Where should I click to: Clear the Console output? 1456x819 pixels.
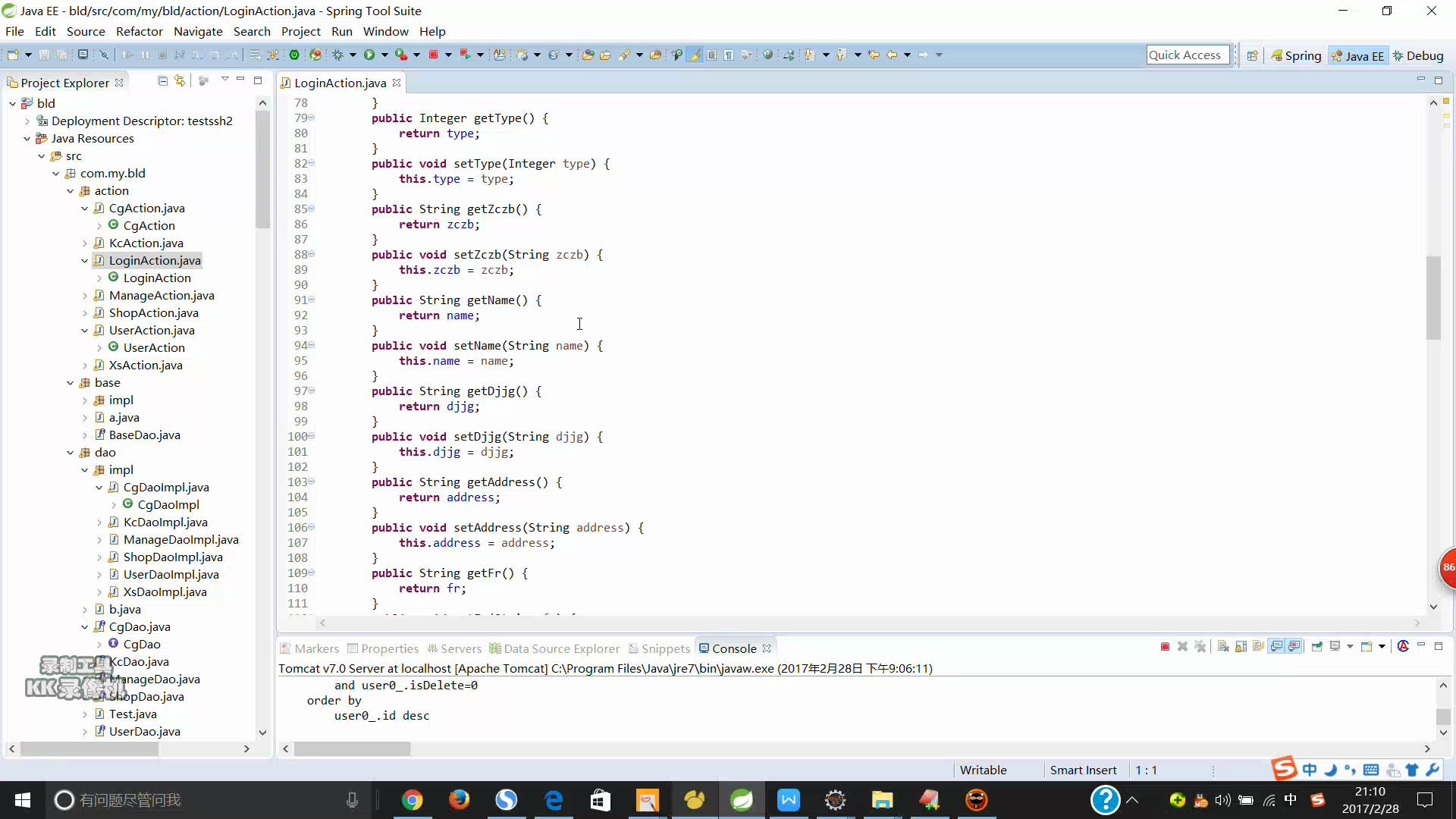(1222, 646)
